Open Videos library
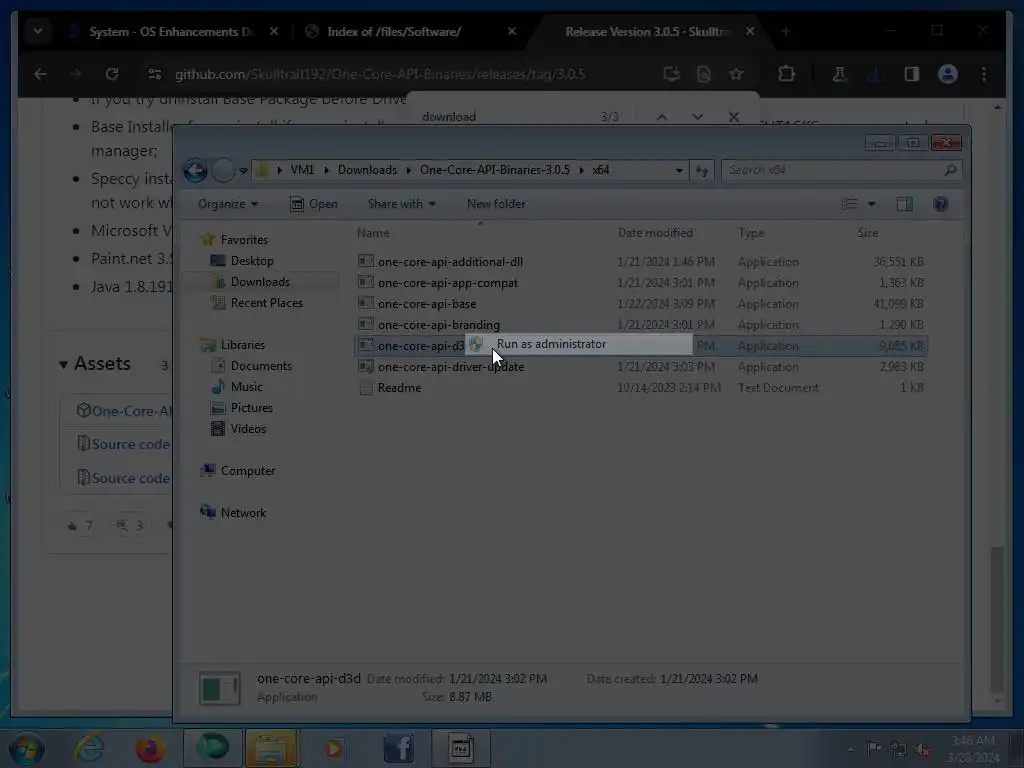 click(x=248, y=428)
